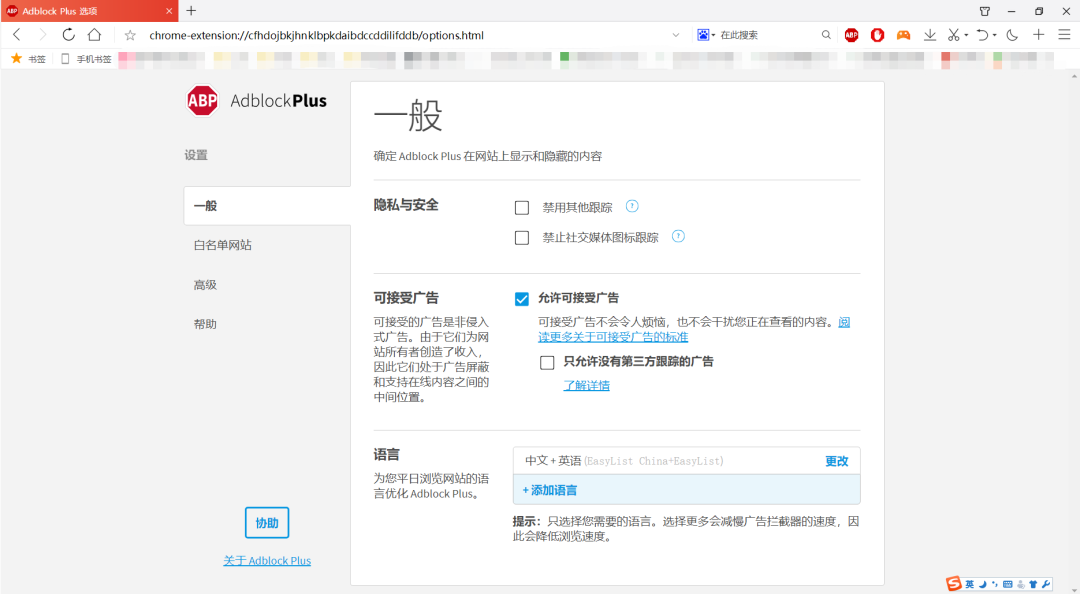Show help for 禁用其他跟踪 info icon

pos(632,206)
